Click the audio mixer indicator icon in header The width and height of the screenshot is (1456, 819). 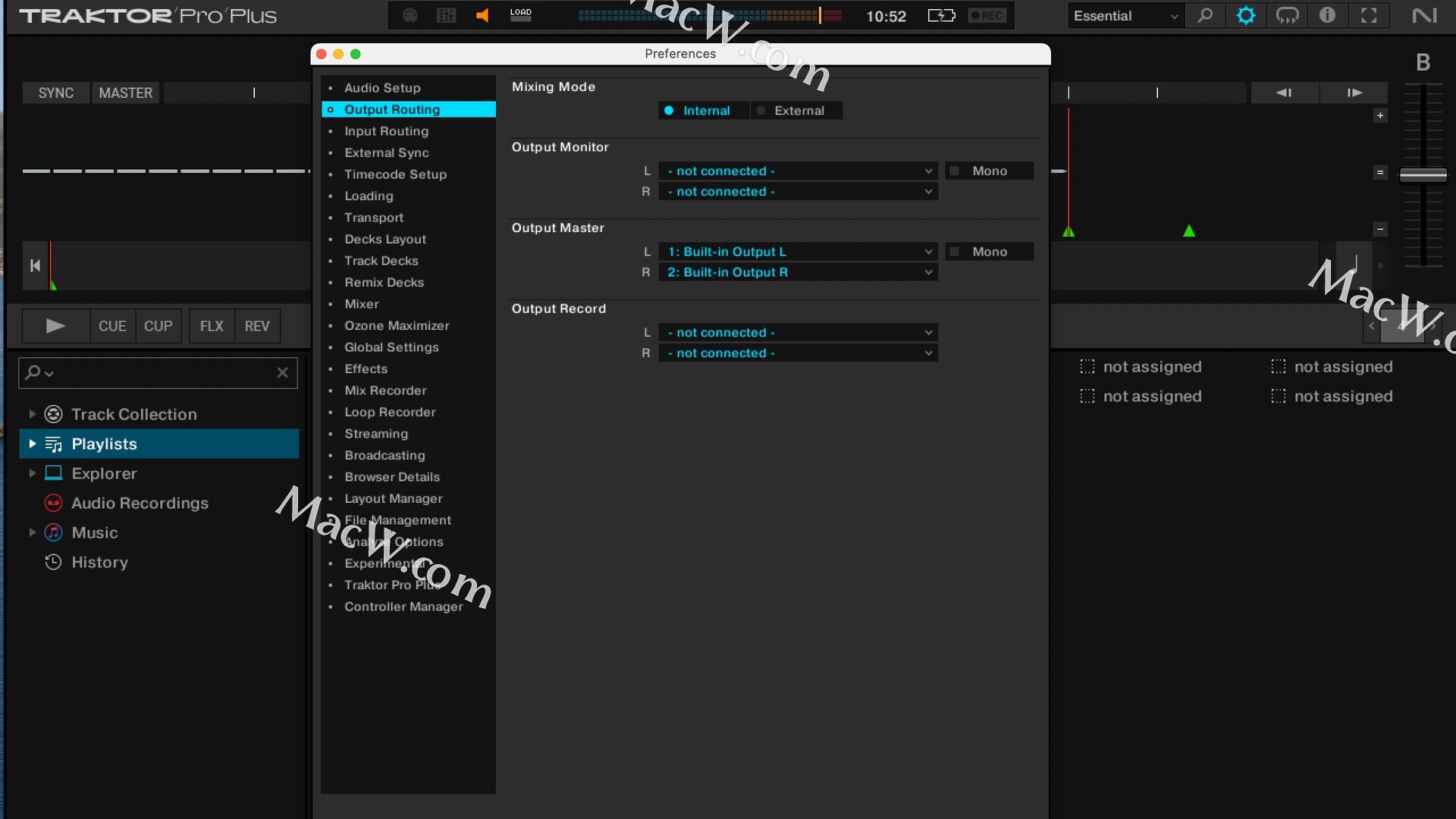pos(447,15)
